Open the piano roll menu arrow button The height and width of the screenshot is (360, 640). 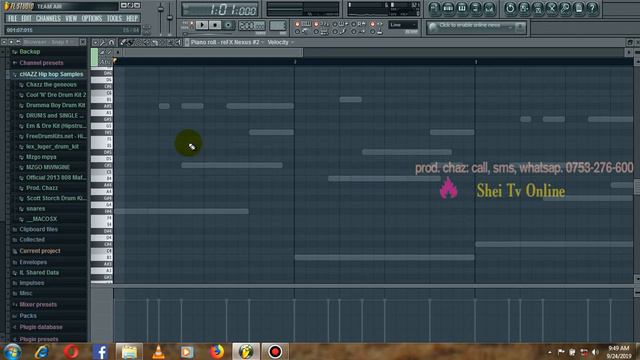95,42
